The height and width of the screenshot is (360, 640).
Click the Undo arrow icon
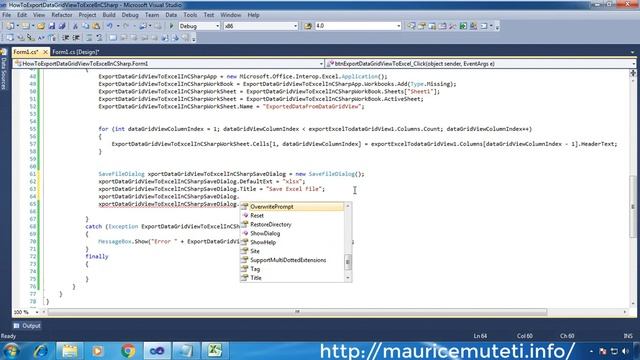[109, 26]
